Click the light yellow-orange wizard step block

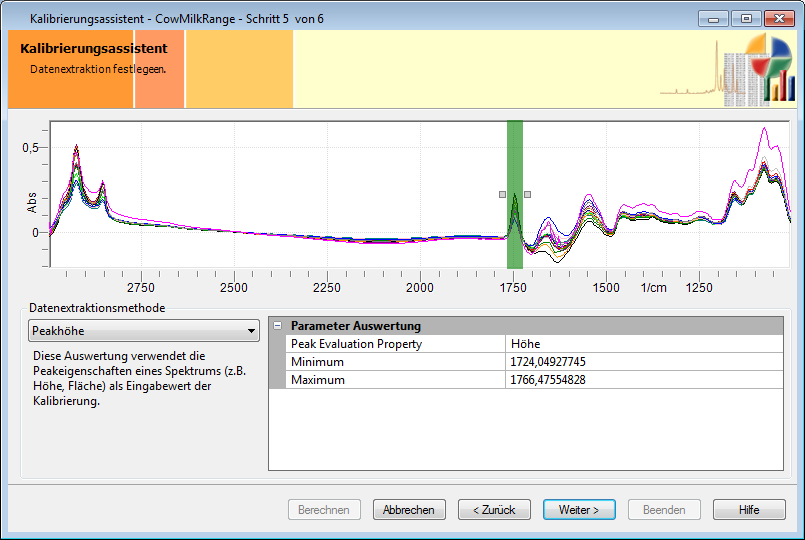239,69
